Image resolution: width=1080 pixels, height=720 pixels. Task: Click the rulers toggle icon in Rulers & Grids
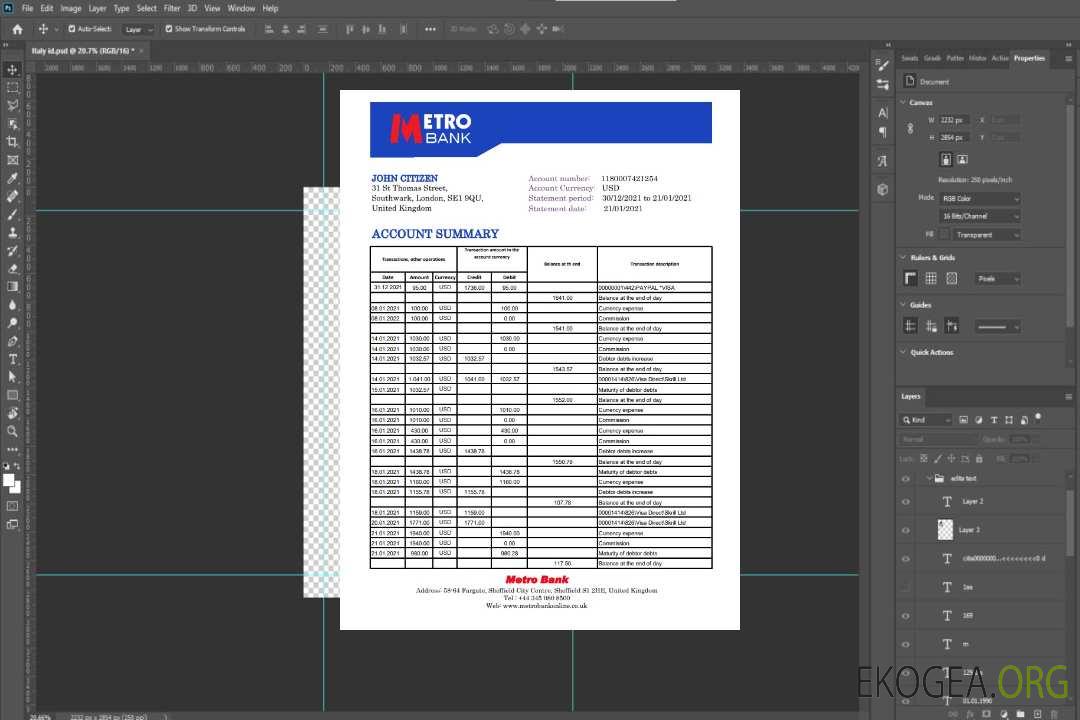click(911, 278)
